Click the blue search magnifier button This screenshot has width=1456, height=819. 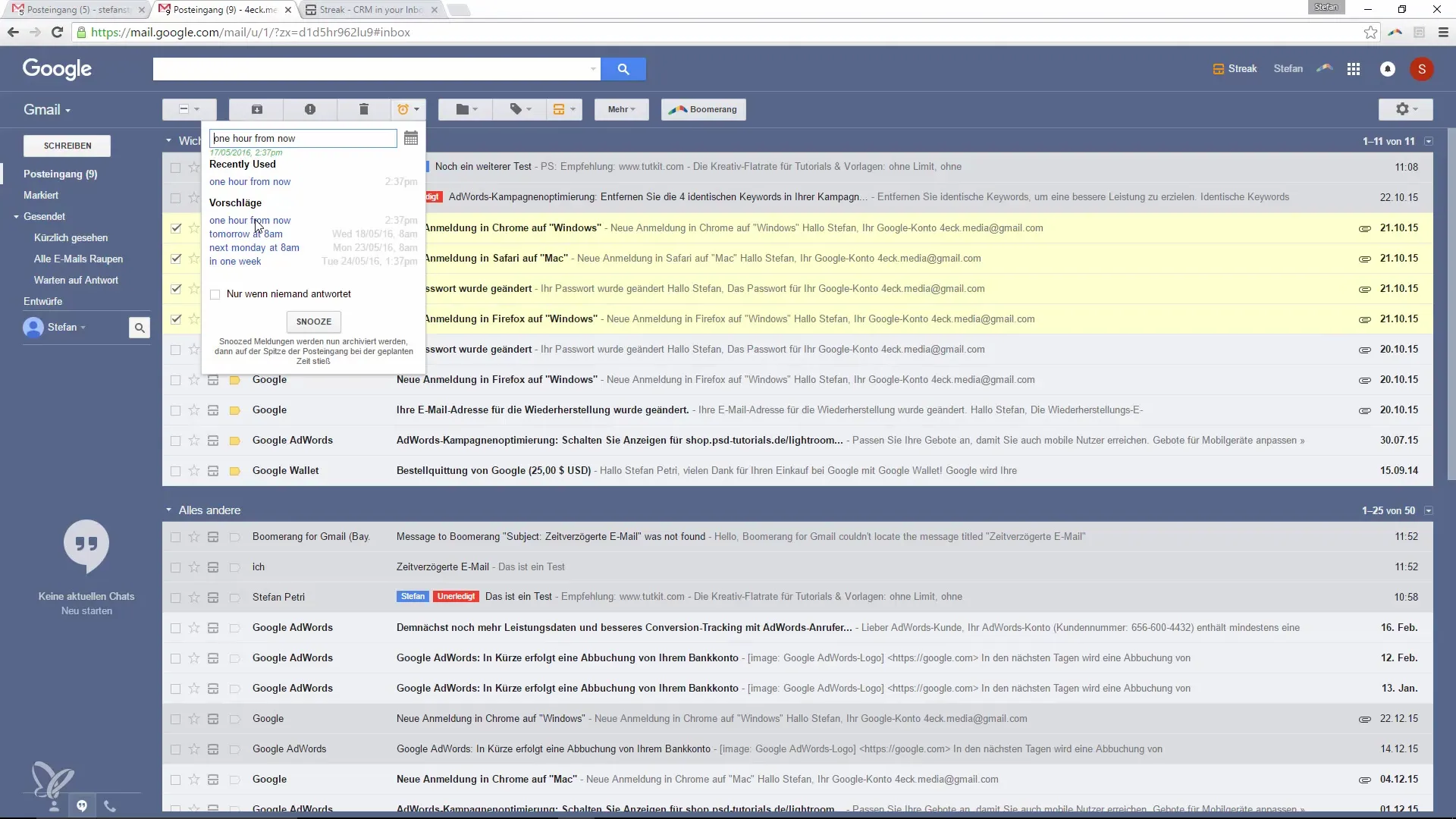click(623, 69)
